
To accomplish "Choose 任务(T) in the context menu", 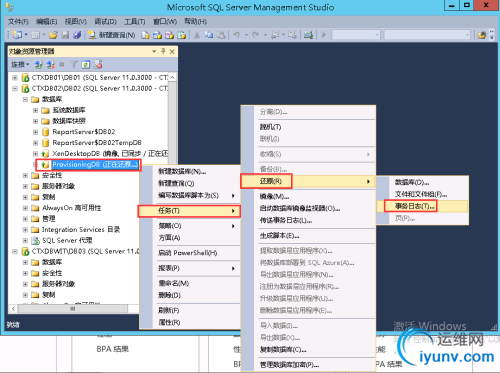I will tap(189, 211).
